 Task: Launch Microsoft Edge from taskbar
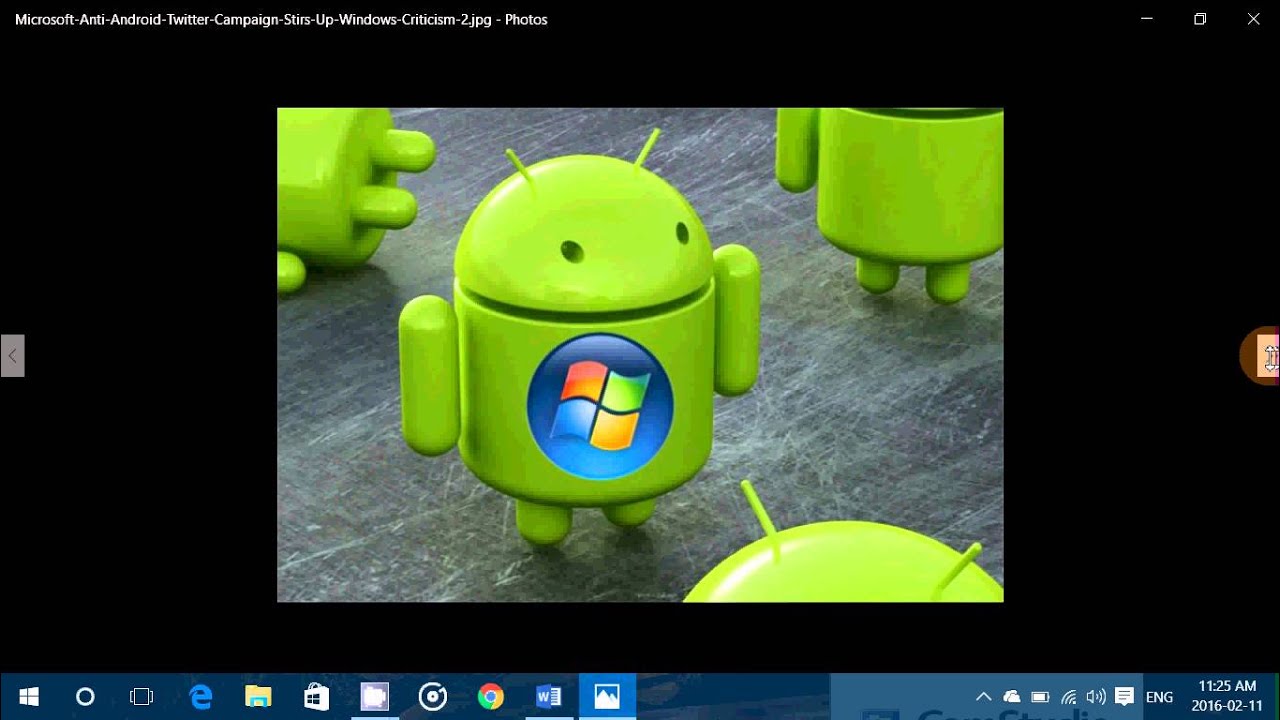pos(201,697)
